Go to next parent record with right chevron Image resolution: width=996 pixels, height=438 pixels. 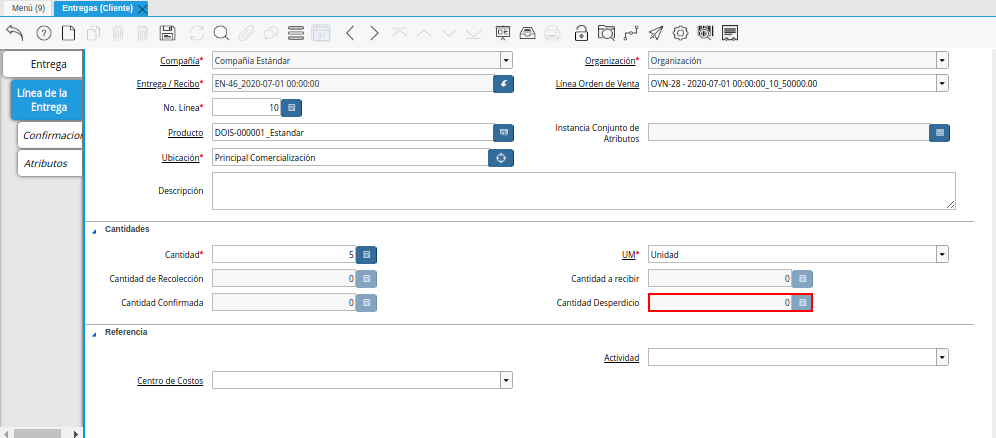pyautogui.click(x=374, y=33)
